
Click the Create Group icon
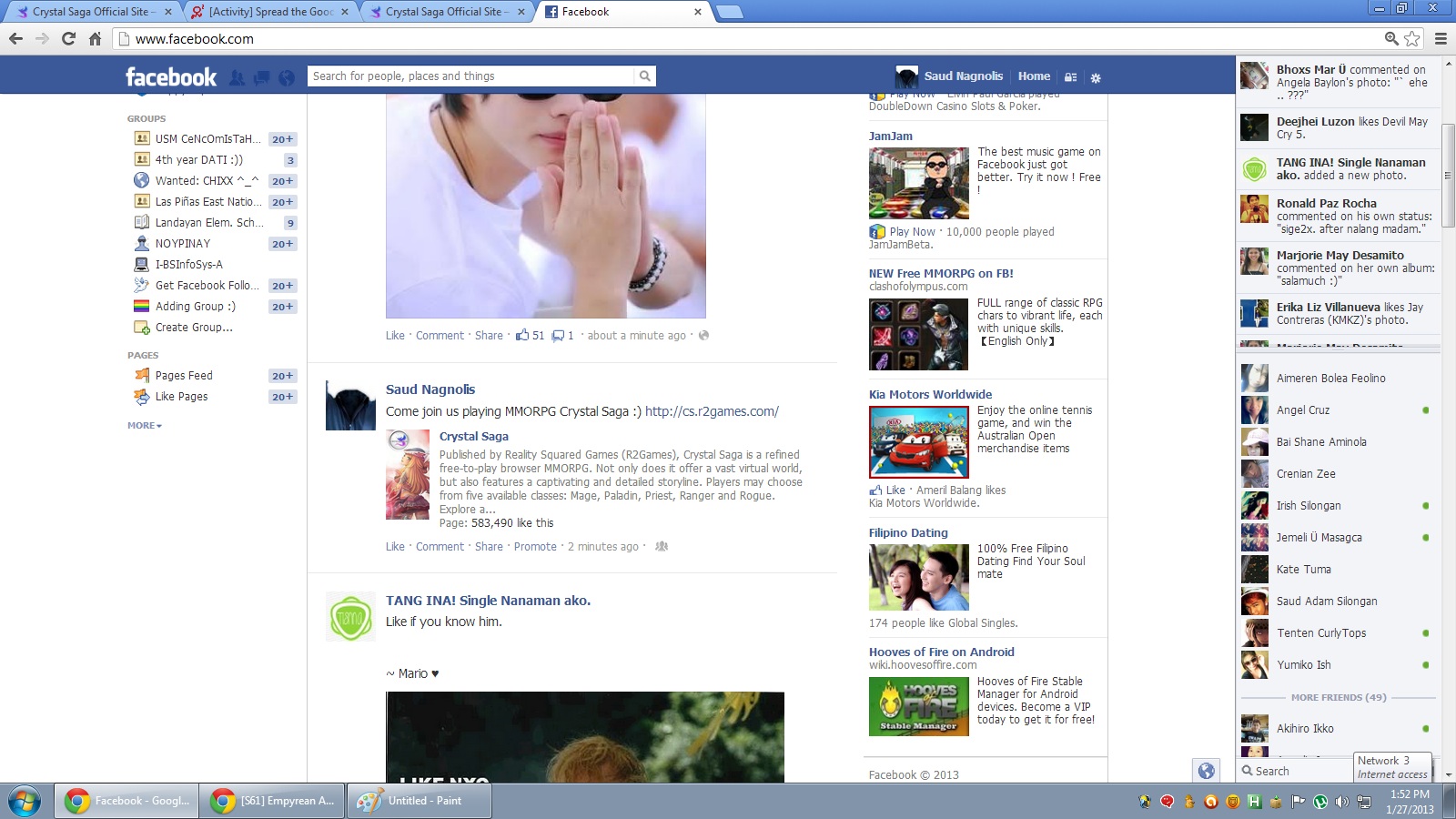pyautogui.click(x=142, y=328)
